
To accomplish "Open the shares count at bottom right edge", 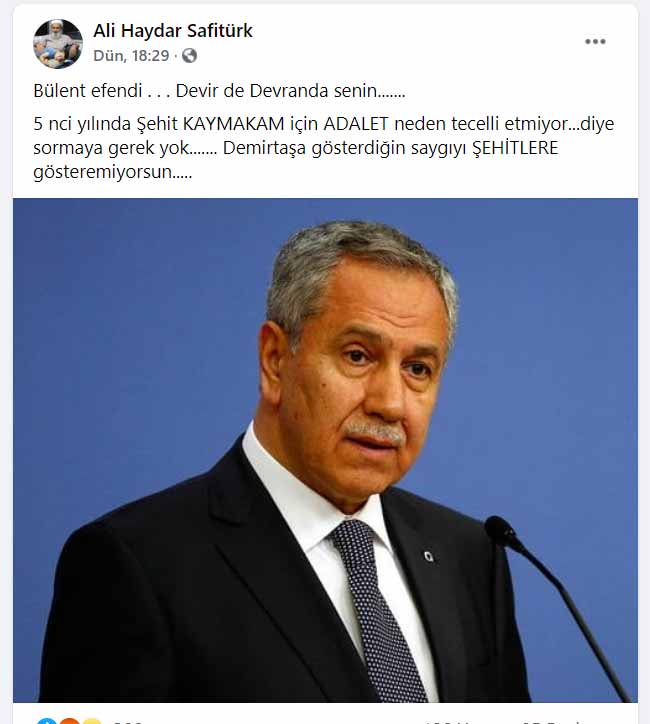I will [x=549, y=722].
